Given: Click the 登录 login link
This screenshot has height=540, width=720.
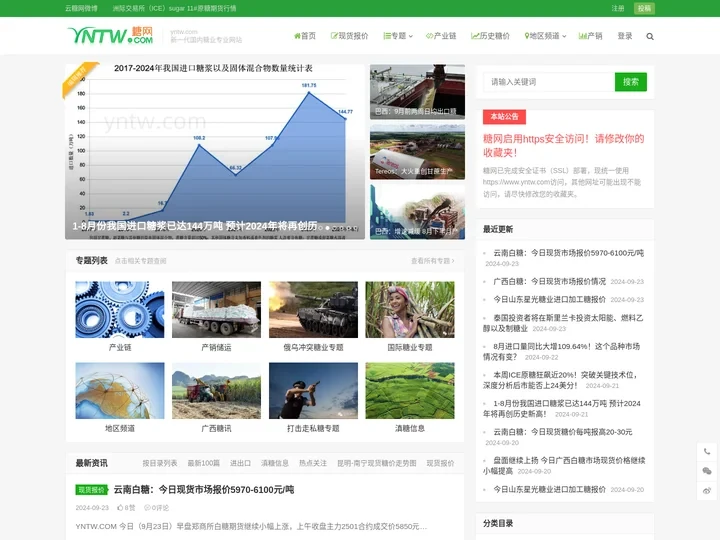Looking at the screenshot, I should [x=624, y=36].
